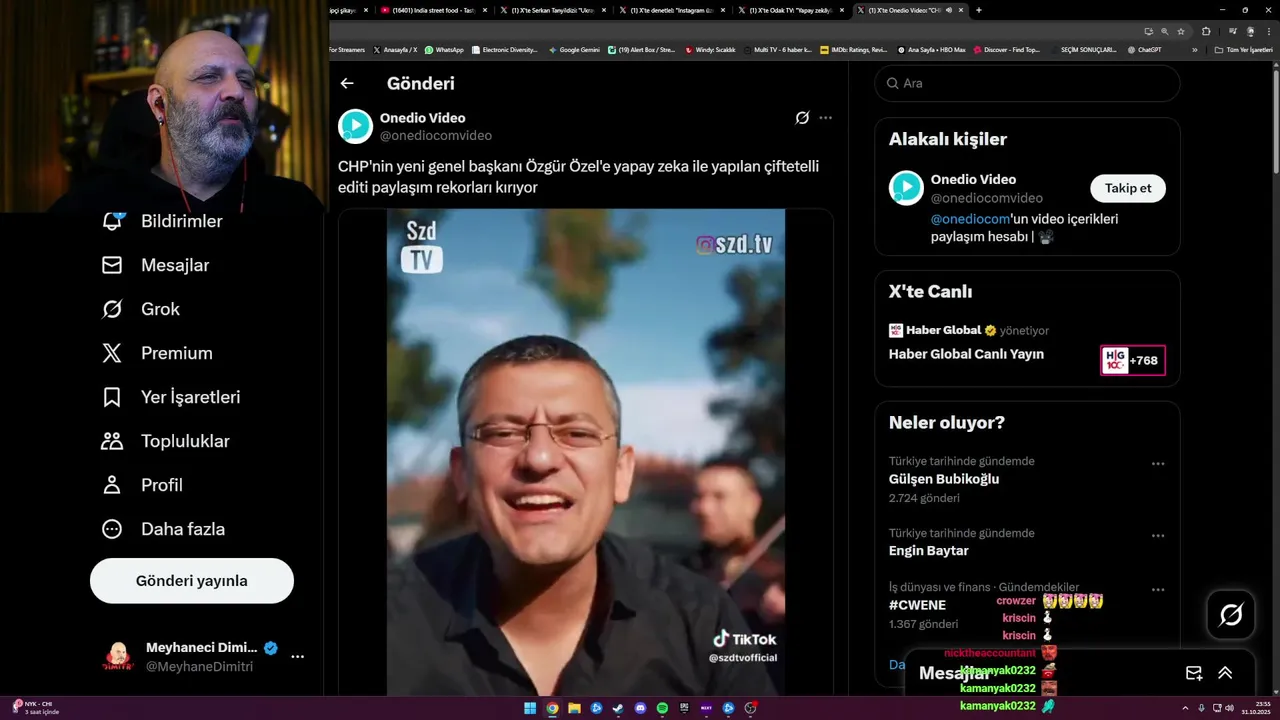1280x720 pixels.
Task: Open the Engin Baytar trending topic
Action: (929, 551)
